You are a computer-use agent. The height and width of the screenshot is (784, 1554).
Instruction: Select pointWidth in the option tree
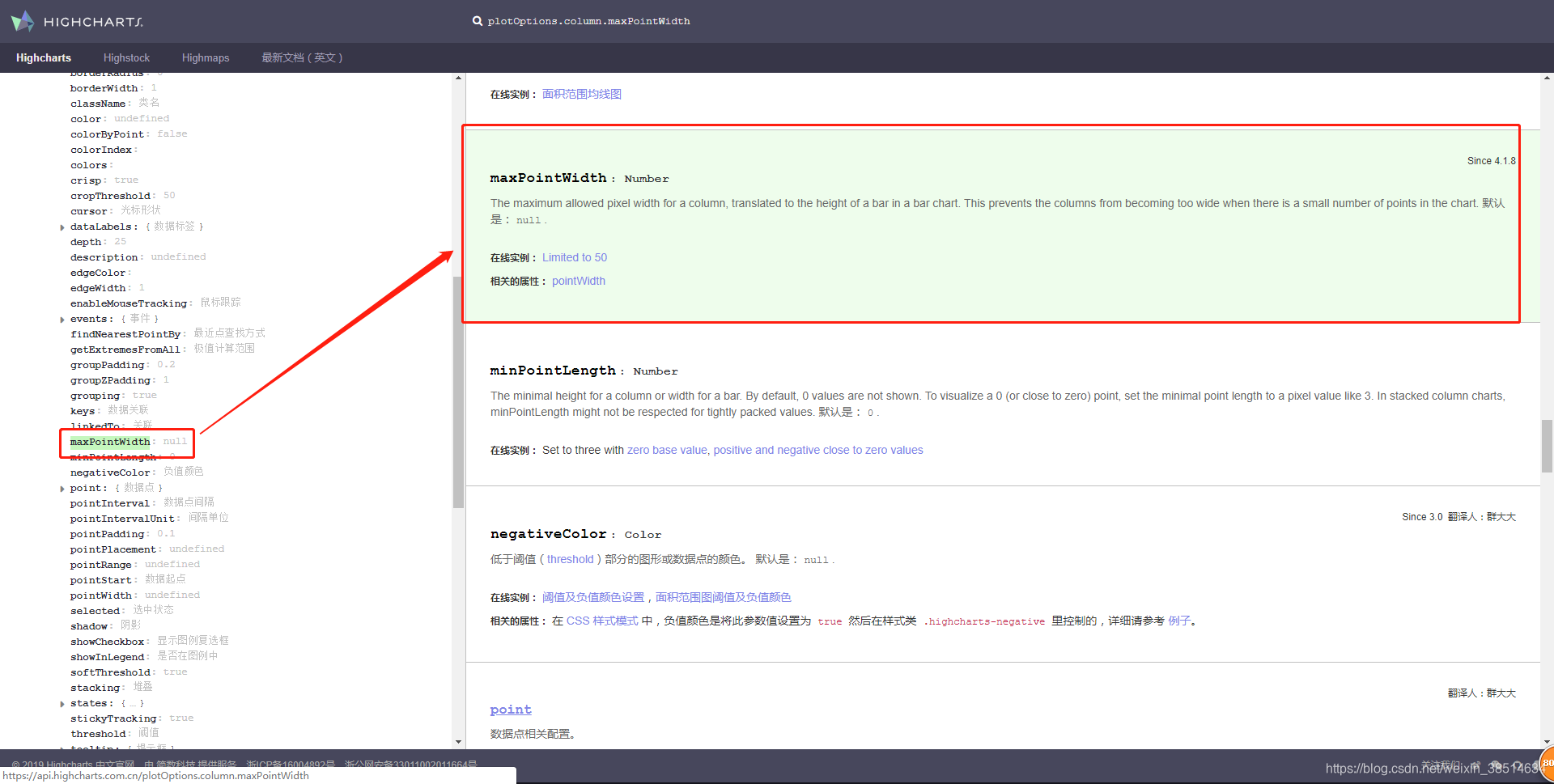click(100, 595)
